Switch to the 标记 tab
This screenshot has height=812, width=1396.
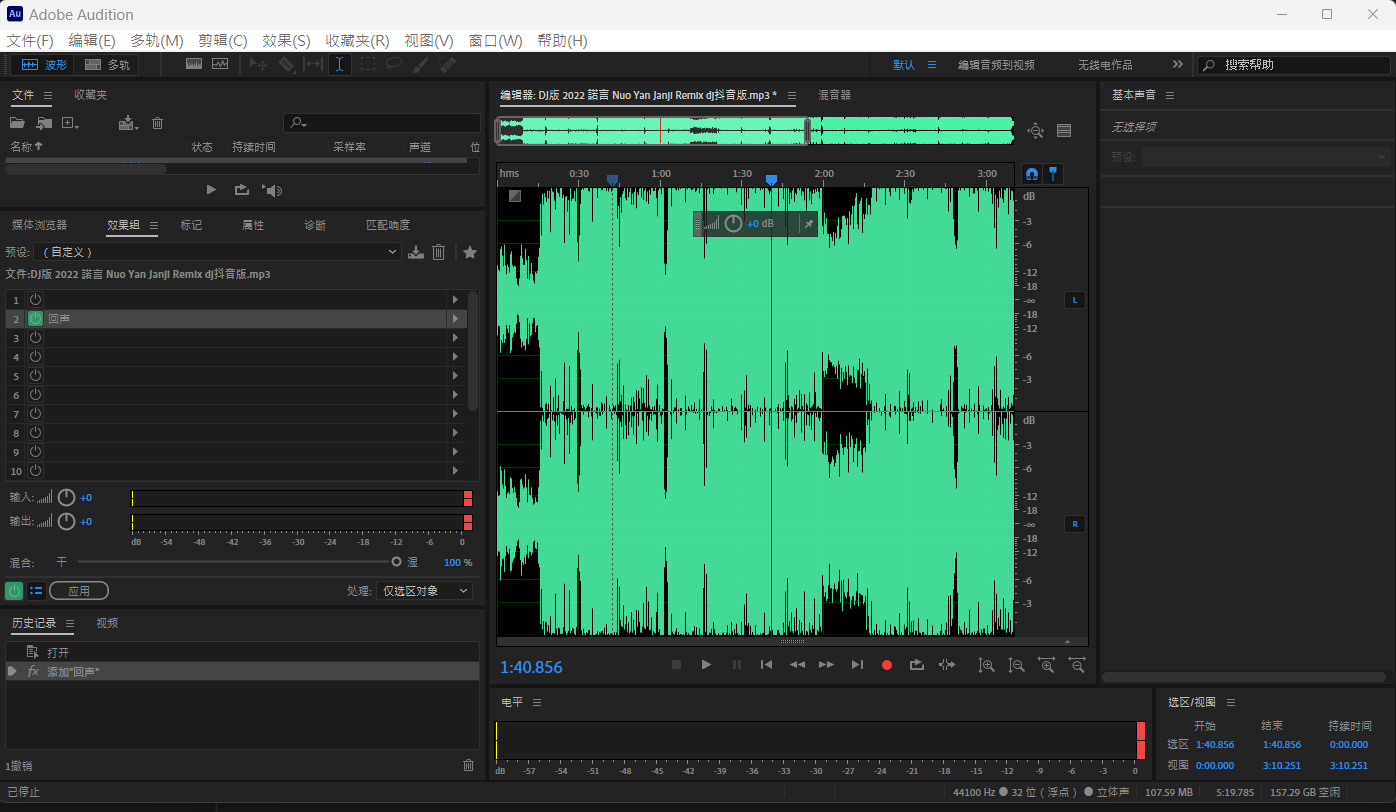191,225
